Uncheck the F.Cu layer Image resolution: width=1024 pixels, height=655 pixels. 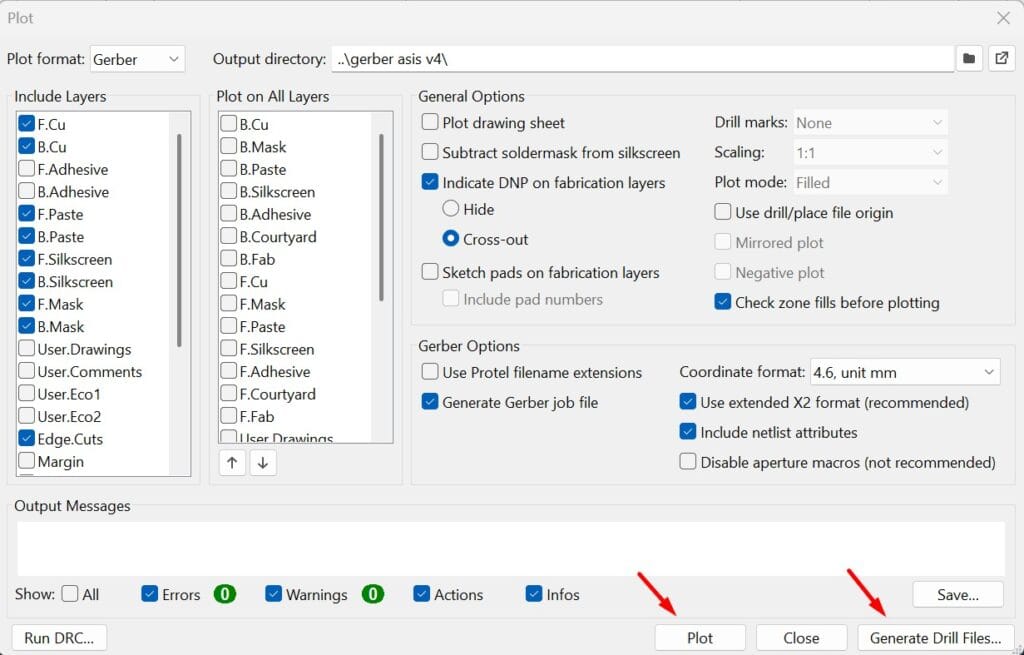pos(27,125)
